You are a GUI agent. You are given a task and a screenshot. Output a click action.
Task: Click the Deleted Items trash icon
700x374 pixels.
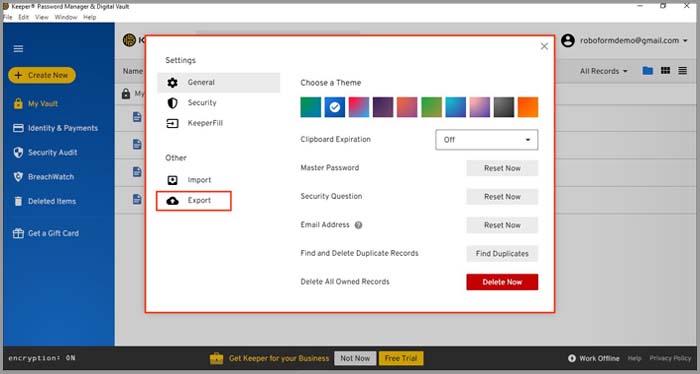pyautogui.click(x=18, y=201)
